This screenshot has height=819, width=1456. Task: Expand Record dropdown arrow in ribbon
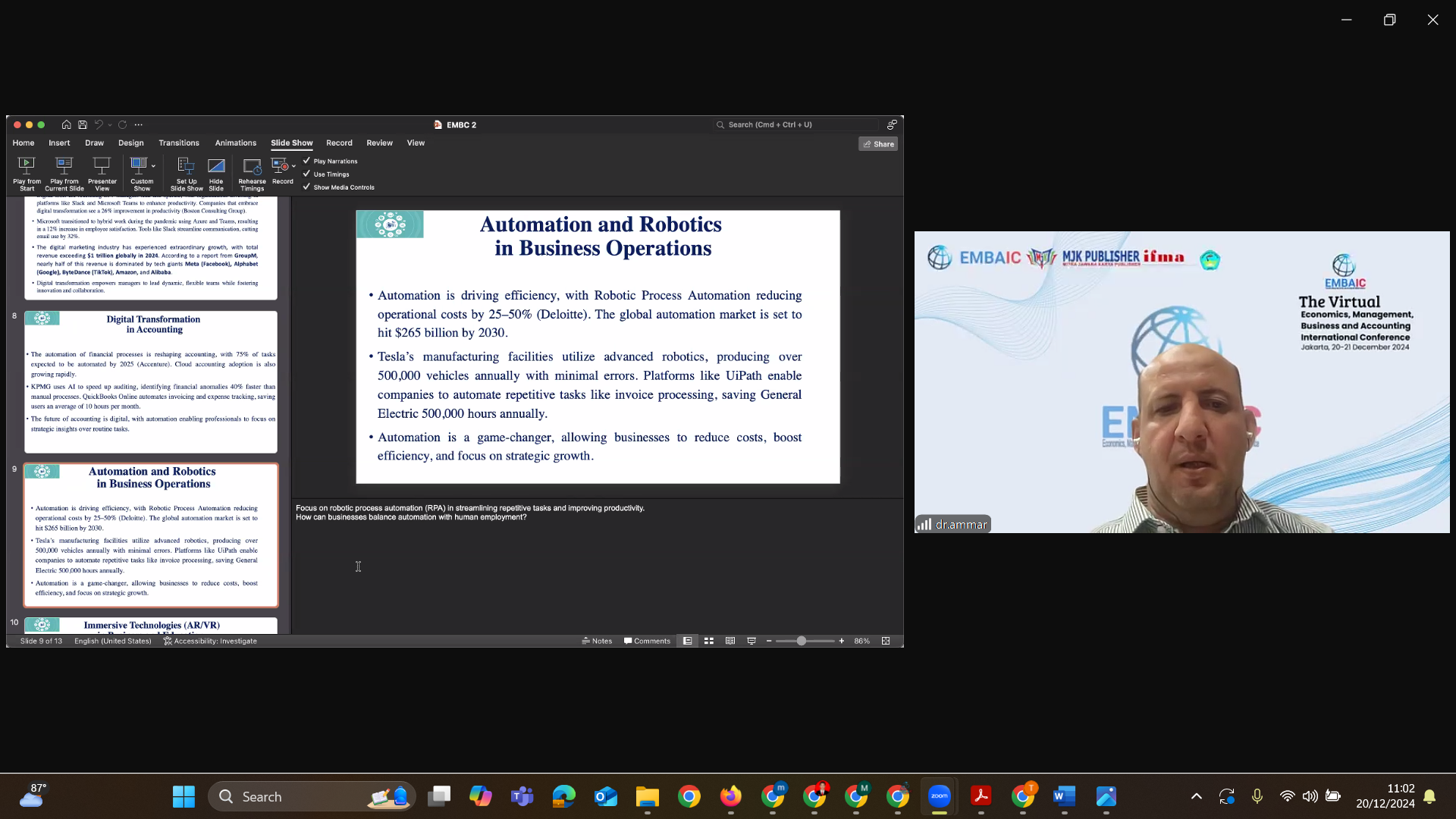click(293, 165)
